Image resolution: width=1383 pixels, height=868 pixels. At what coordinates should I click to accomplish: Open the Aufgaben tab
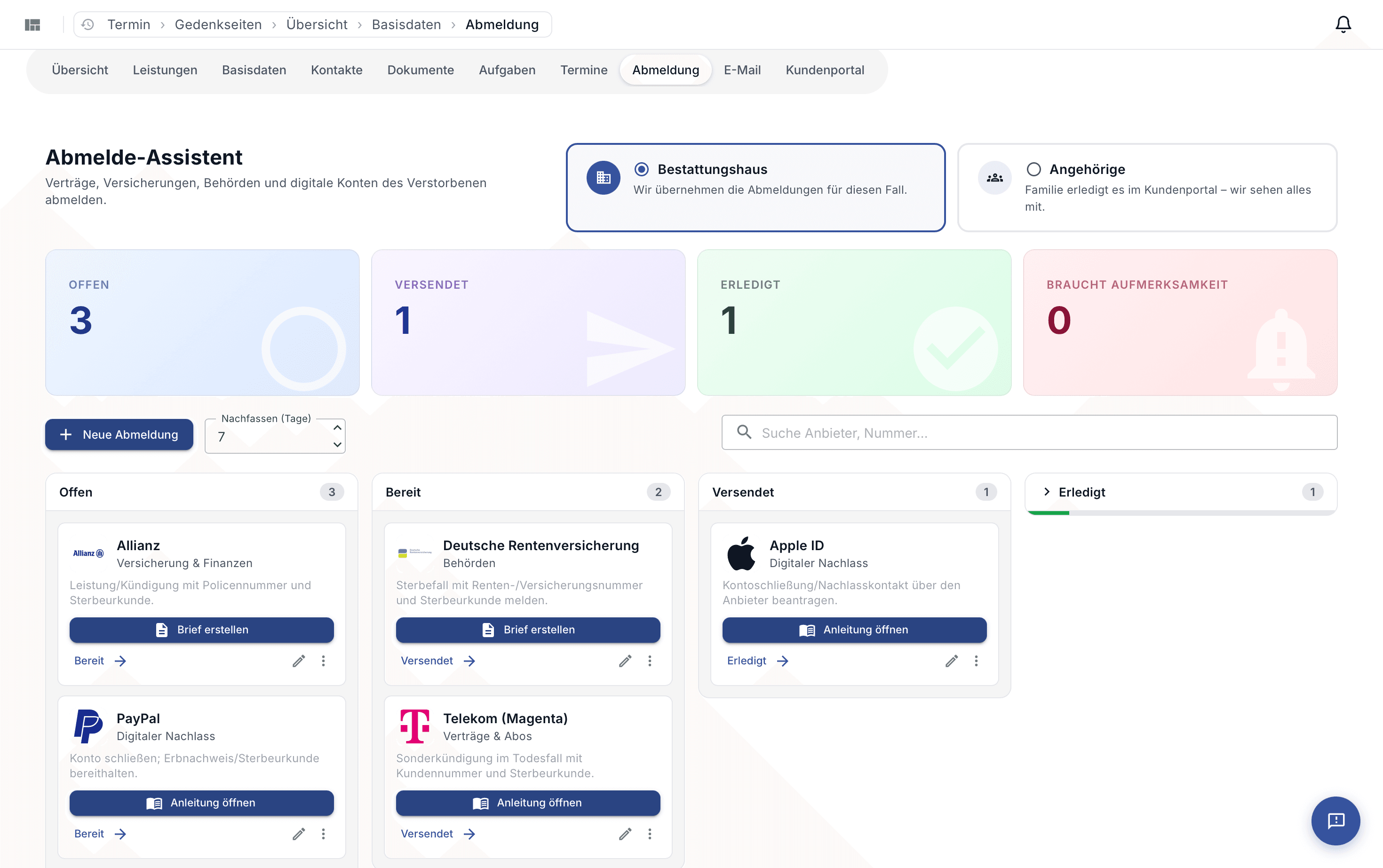click(507, 70)
